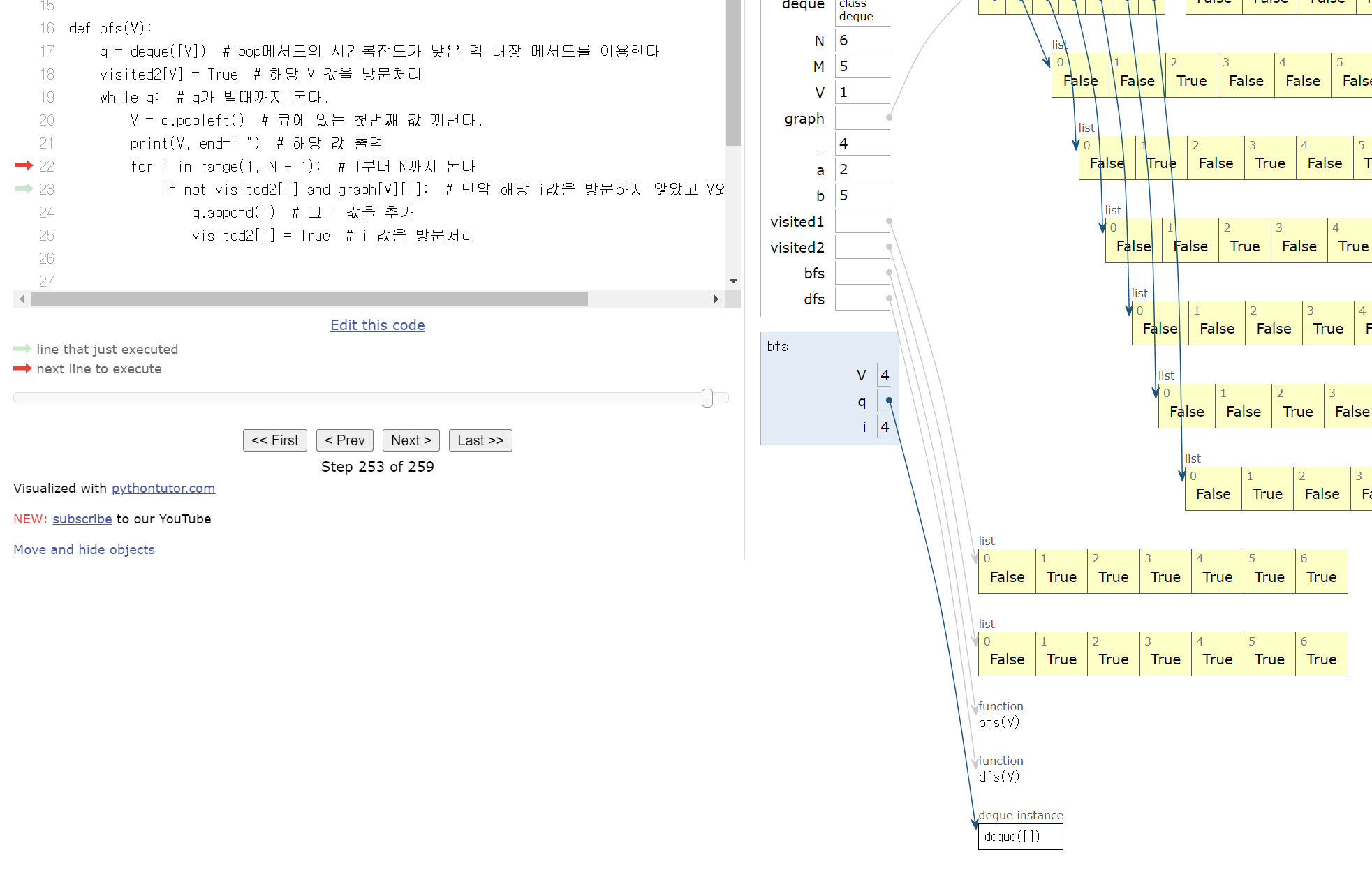Screen dimensions: 1372x880
Task: Open the pythontutor.com link
Action: coord(163,489)
